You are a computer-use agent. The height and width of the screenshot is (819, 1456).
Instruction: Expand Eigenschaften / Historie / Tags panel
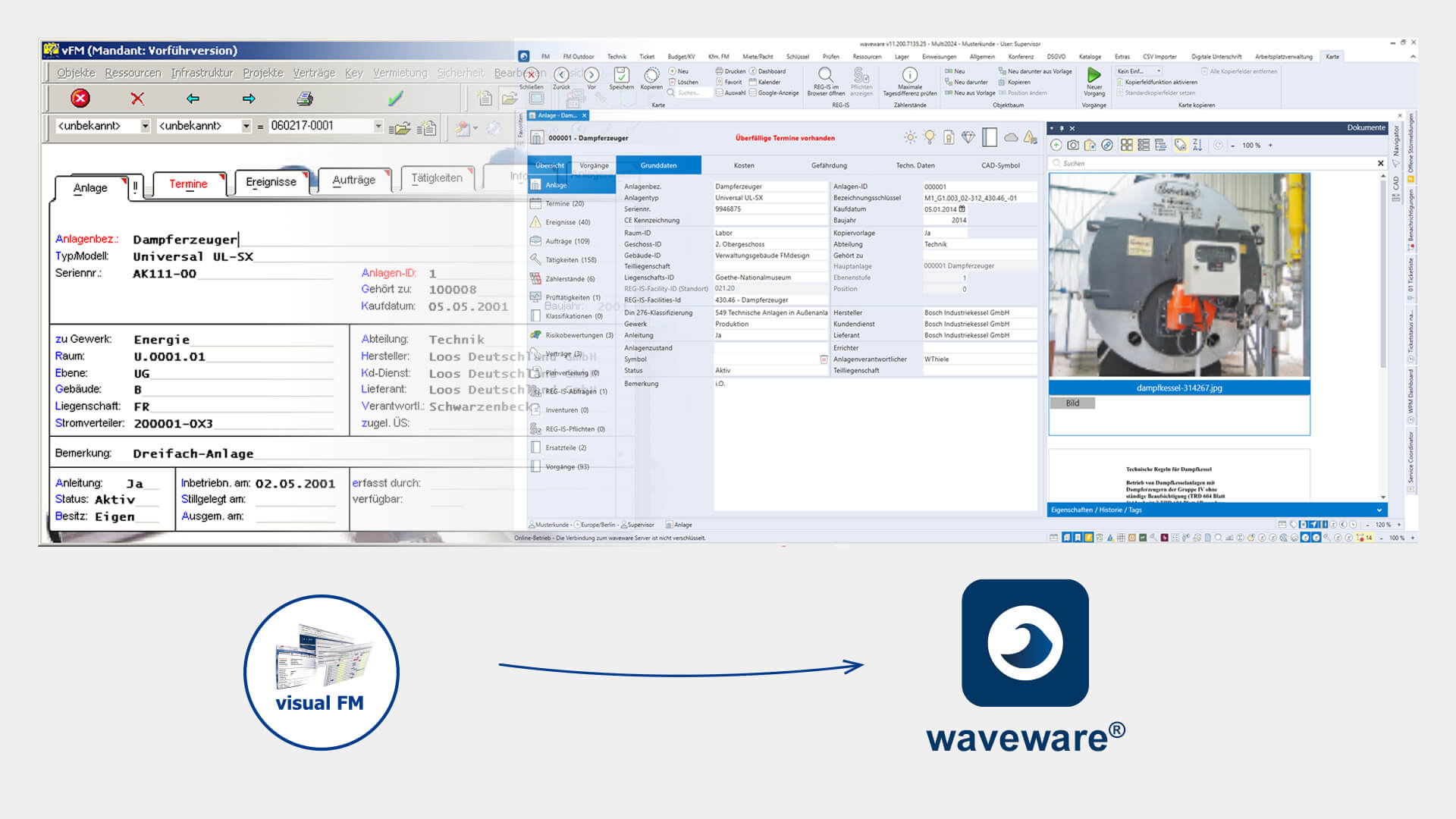click(1379, 510)
